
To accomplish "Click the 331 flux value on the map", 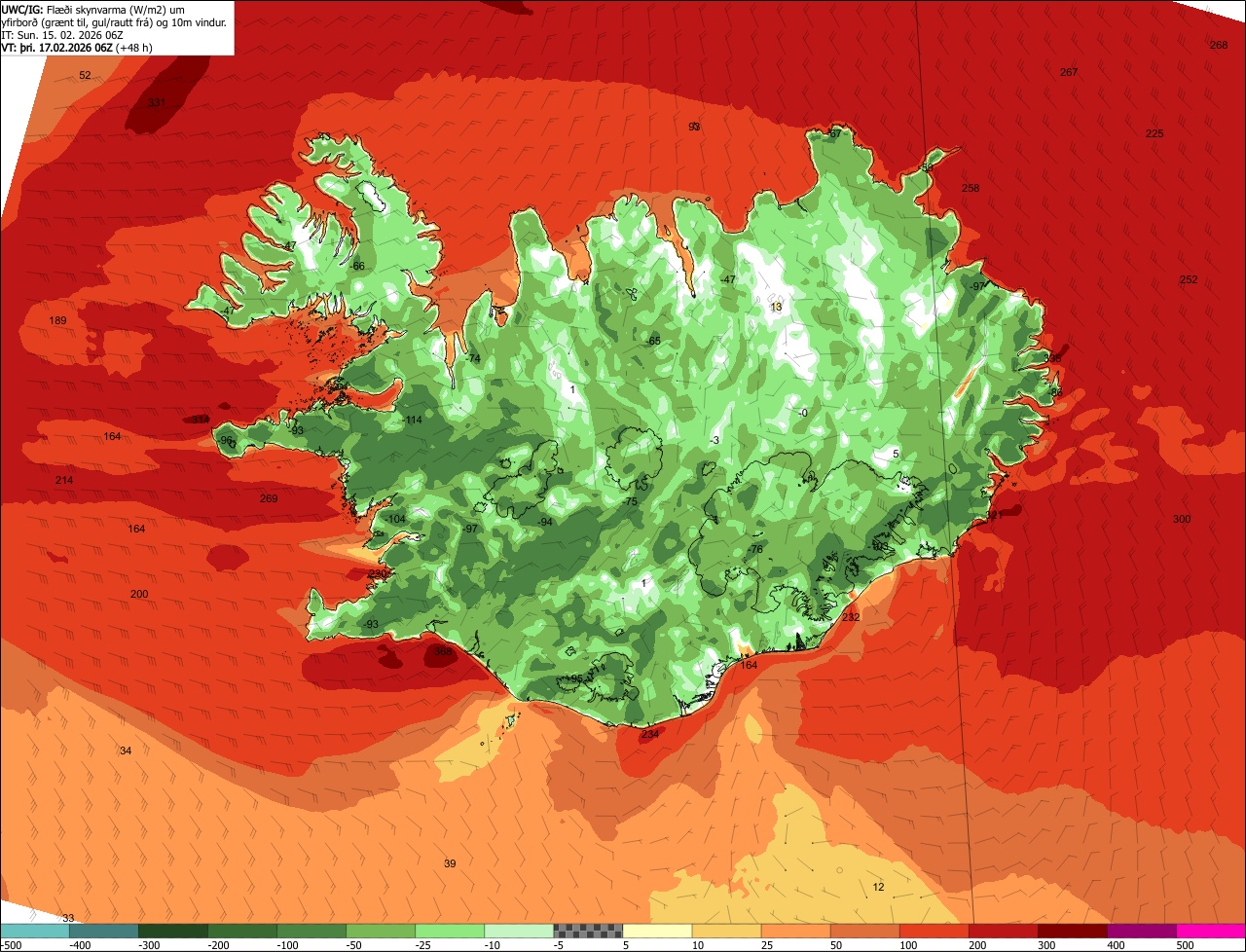I will pyautogui.click(x=157, y=102).
